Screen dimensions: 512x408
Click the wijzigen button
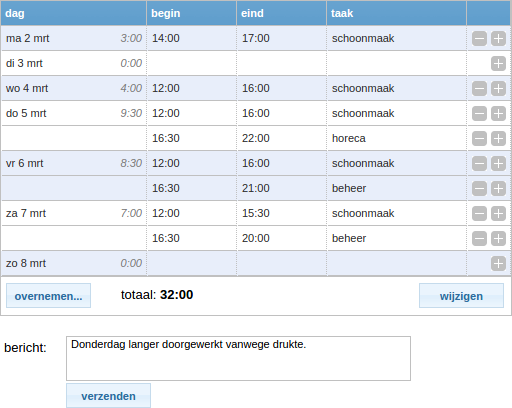(461, 296)
